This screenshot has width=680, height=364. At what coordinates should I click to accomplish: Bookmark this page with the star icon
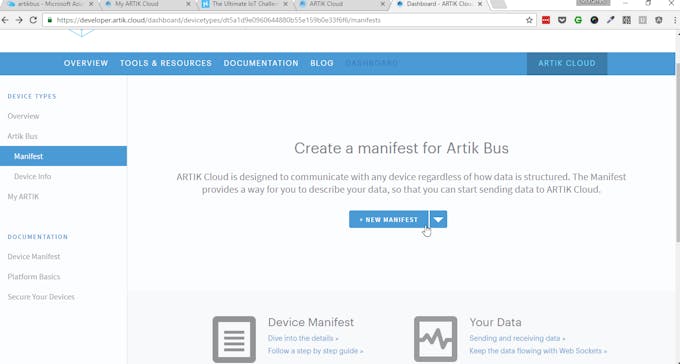pos(529,20)
